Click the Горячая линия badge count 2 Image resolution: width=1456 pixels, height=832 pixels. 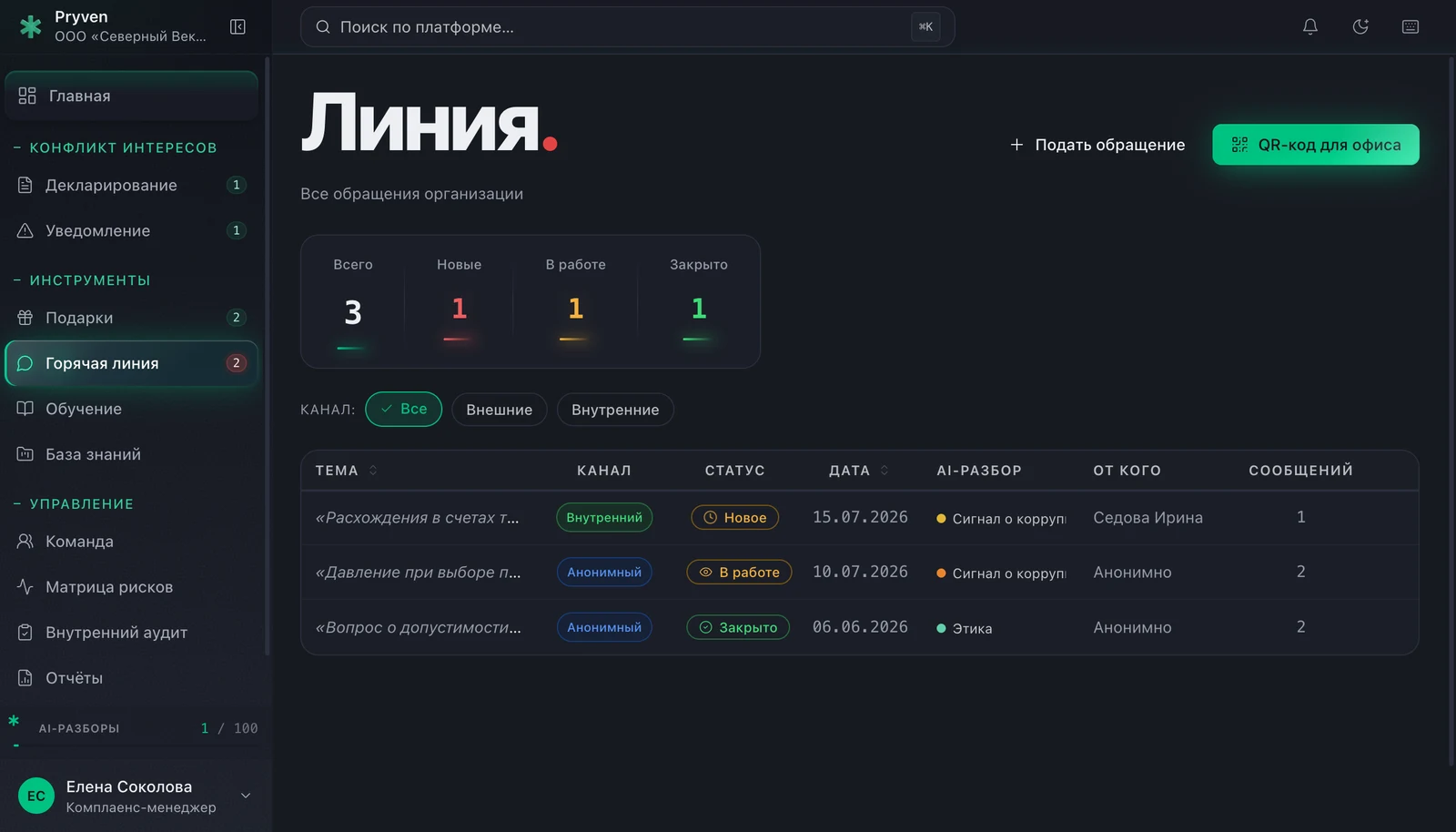tap(237, 363)
